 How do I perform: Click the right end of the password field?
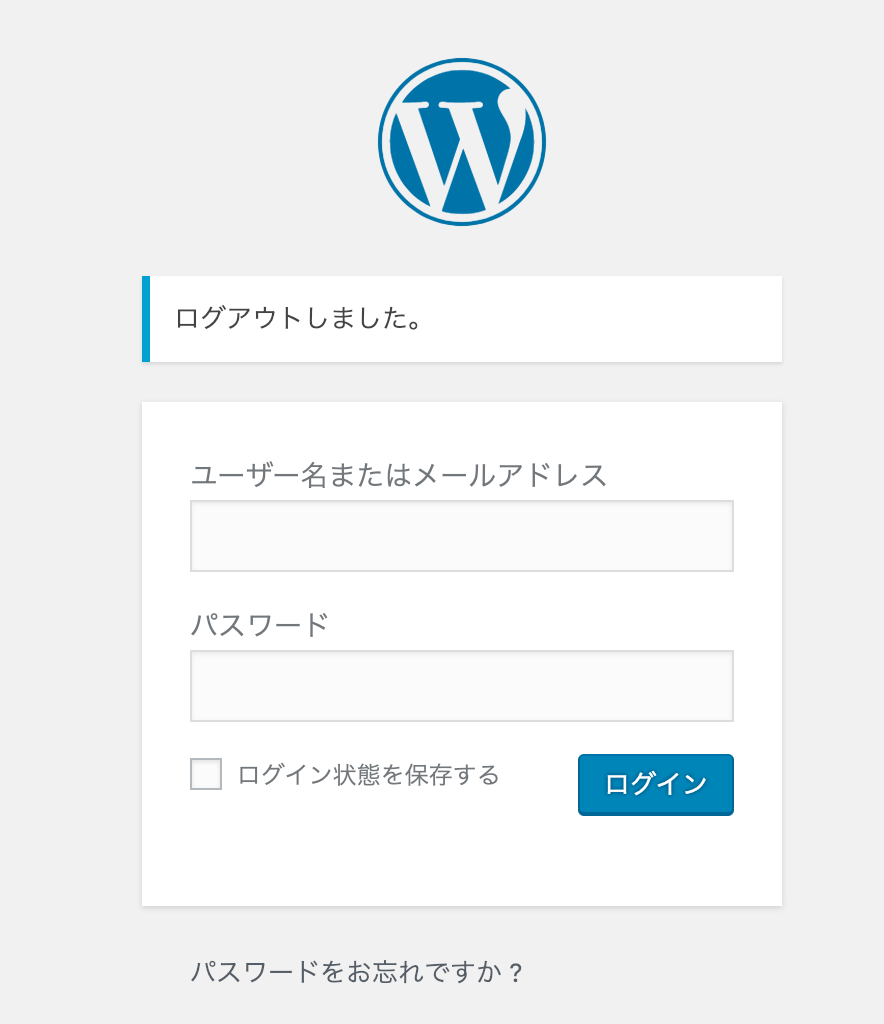tap(712, 686)
